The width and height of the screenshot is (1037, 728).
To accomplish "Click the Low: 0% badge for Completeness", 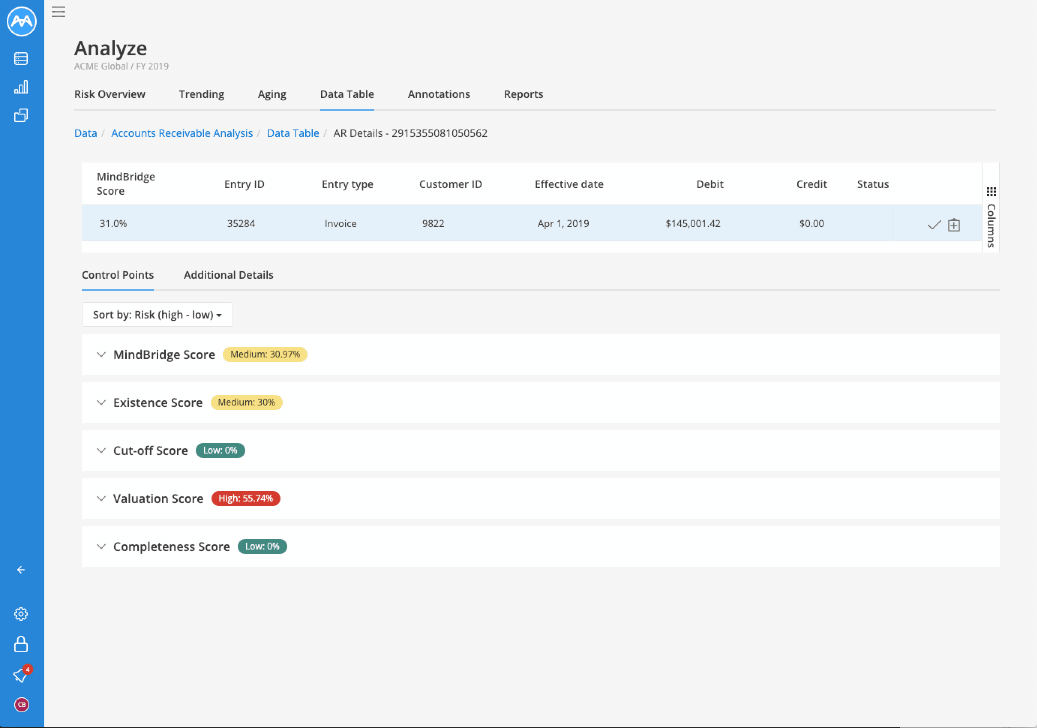I will click(x=262, y=546).
